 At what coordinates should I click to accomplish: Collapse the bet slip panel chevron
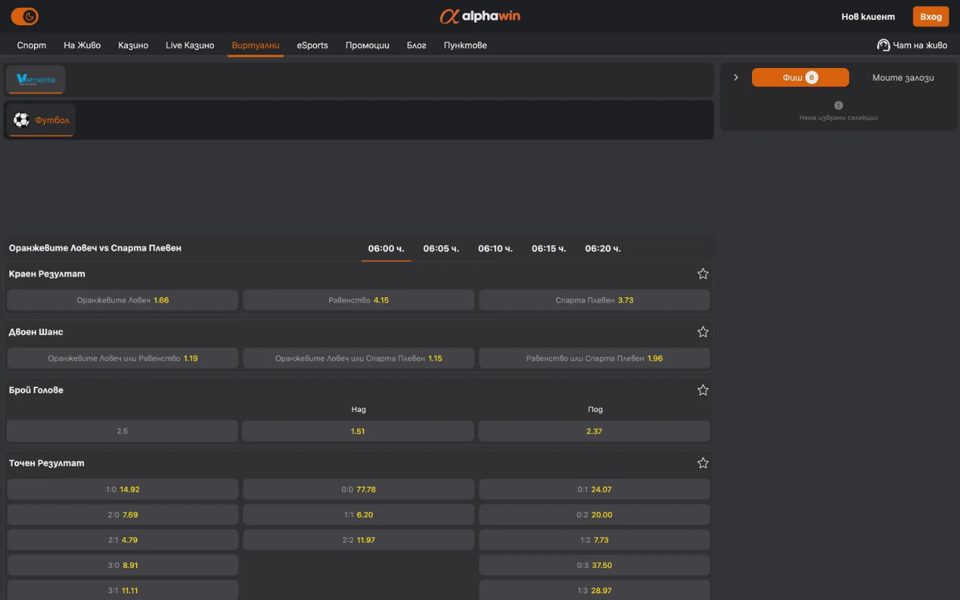736,77
